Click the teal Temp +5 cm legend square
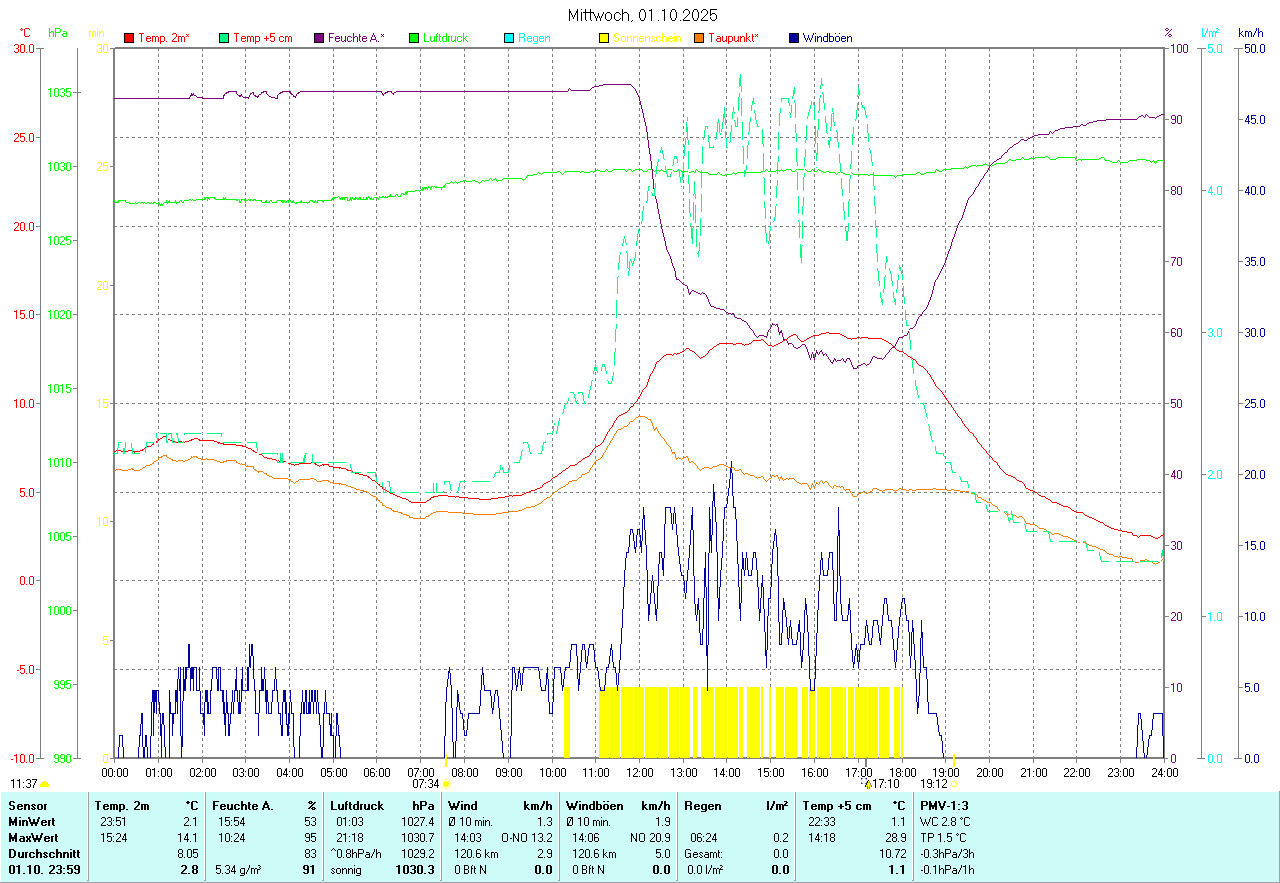 click(224, 38)
